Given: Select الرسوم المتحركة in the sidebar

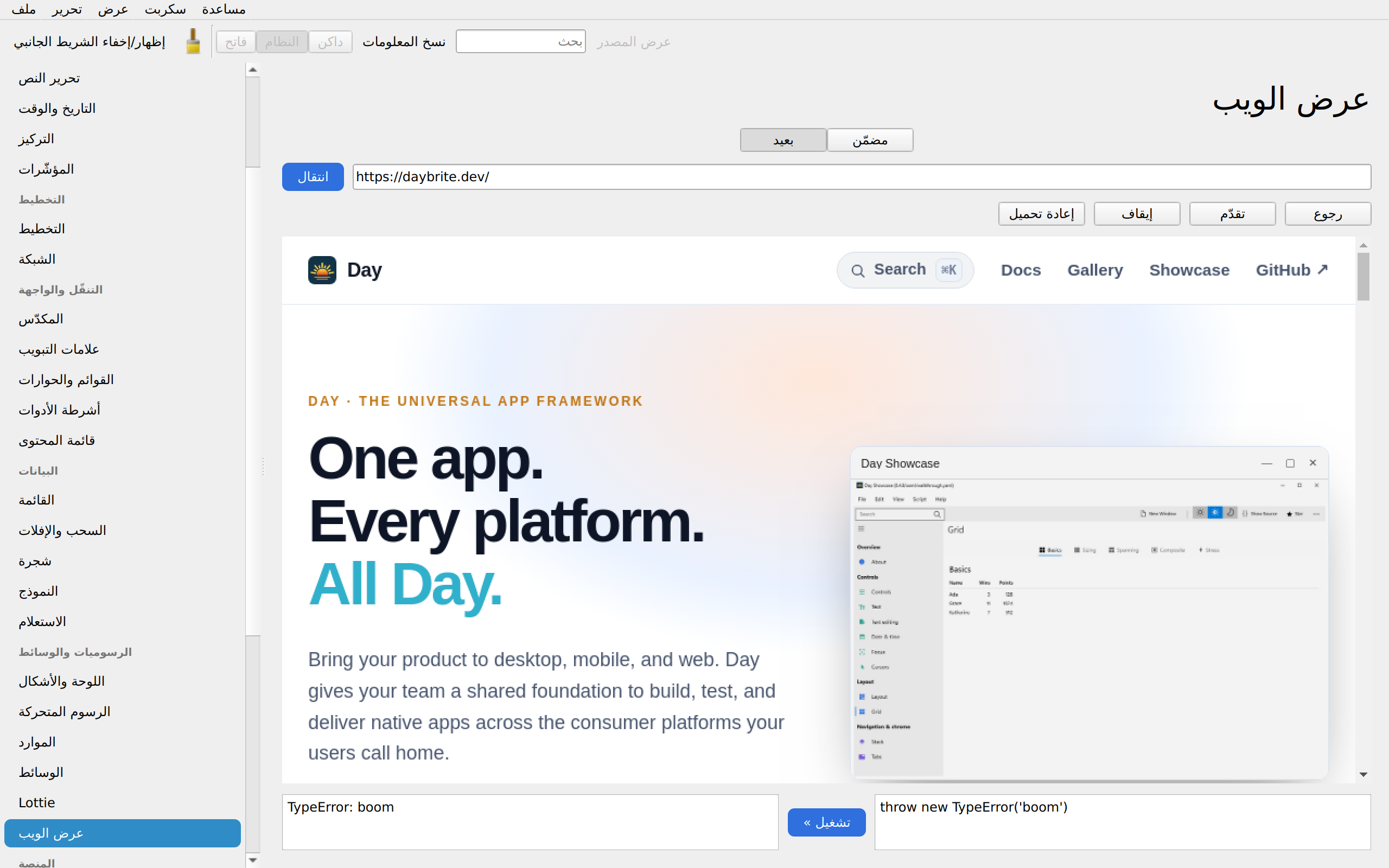Looking at the screenshot, I should (x=122, y=712).
